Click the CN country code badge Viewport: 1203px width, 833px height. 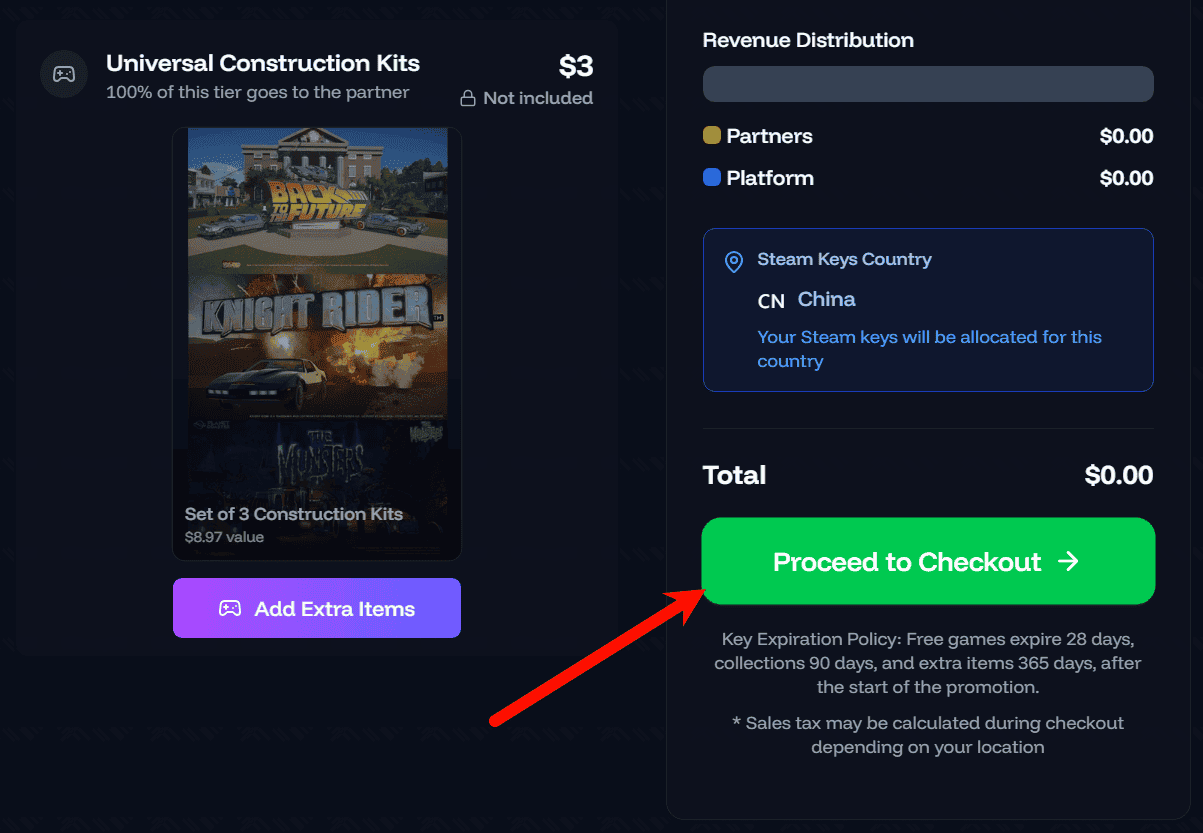[x=771, y=300]
